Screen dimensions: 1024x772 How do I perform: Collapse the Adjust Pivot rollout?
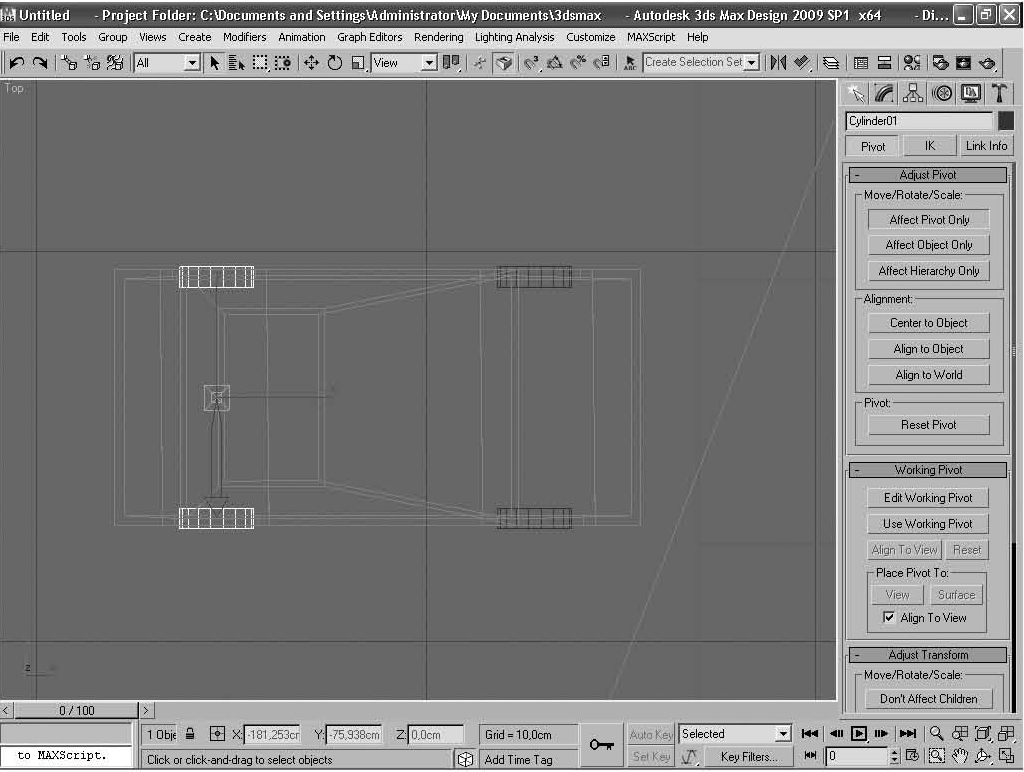point(856,175)
